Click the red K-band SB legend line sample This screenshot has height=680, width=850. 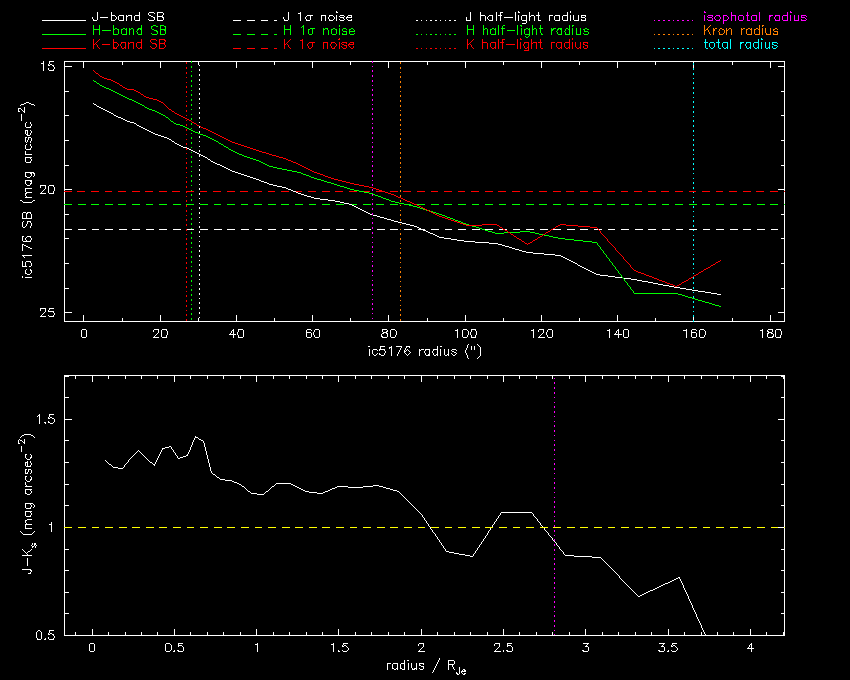(x=63, y=46)
